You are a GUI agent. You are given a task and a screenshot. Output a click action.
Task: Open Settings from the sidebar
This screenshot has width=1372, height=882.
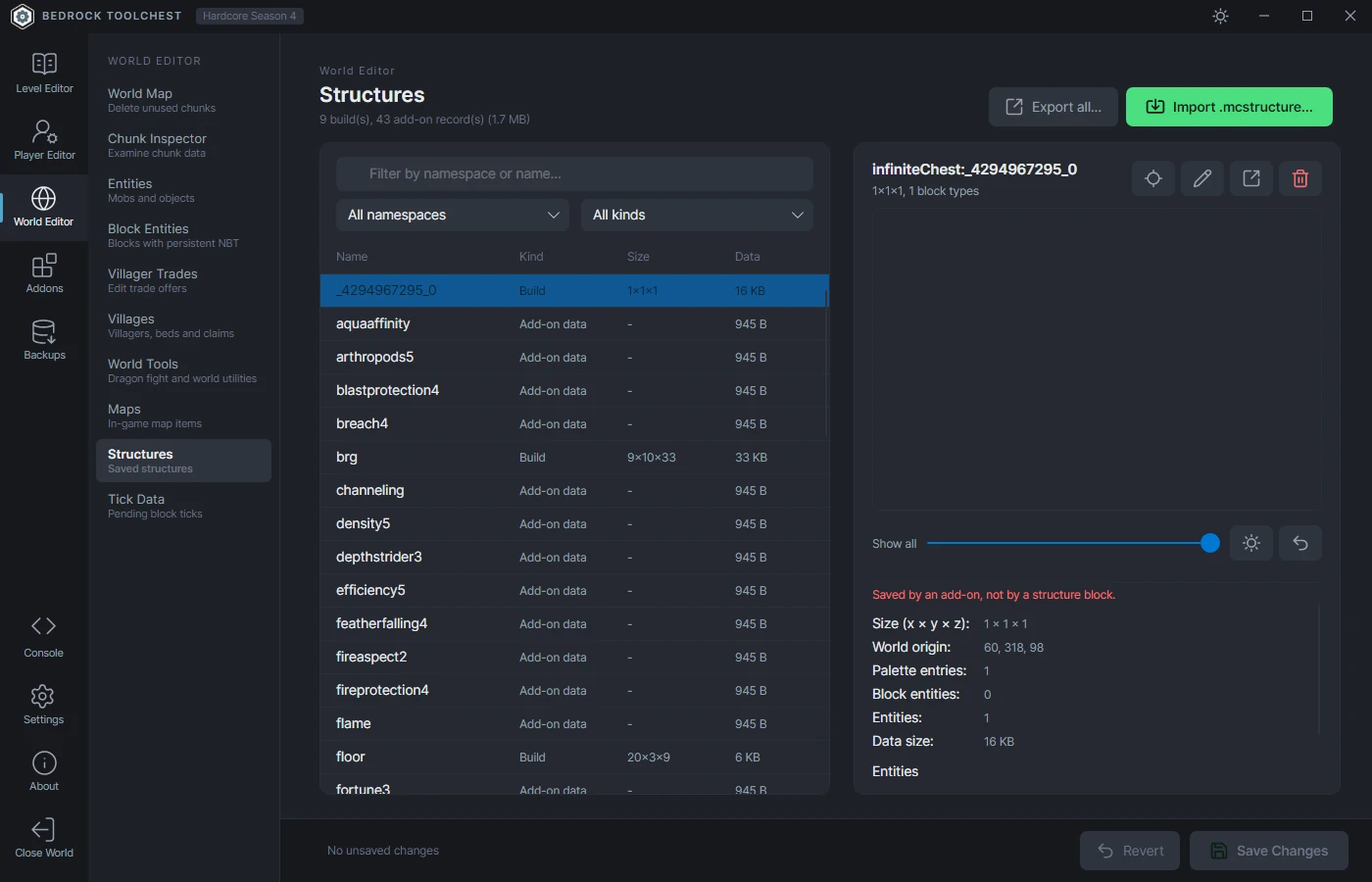(44, 705)
